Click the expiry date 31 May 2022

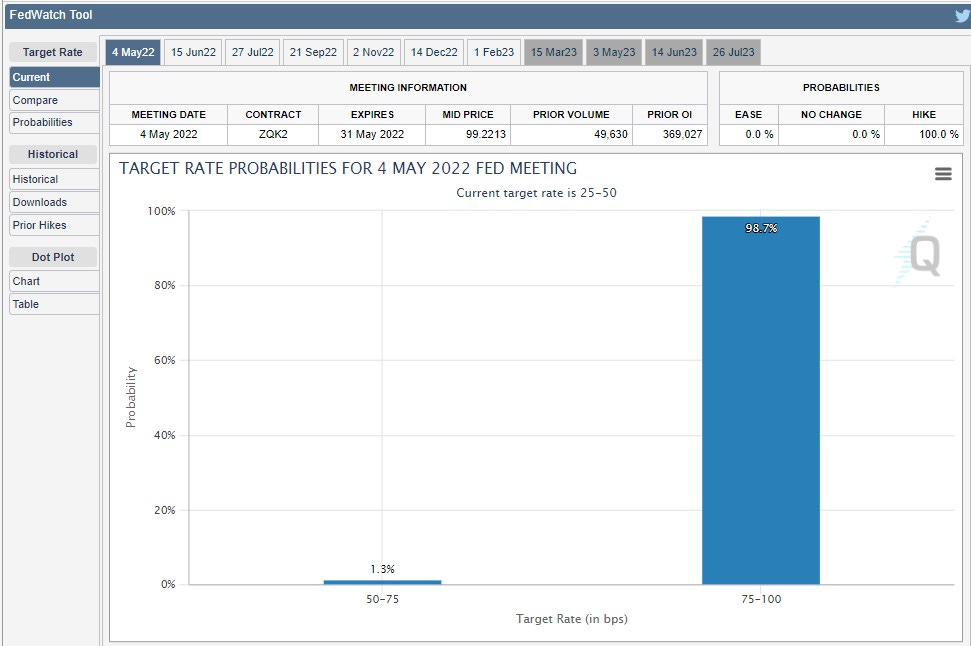372,134
